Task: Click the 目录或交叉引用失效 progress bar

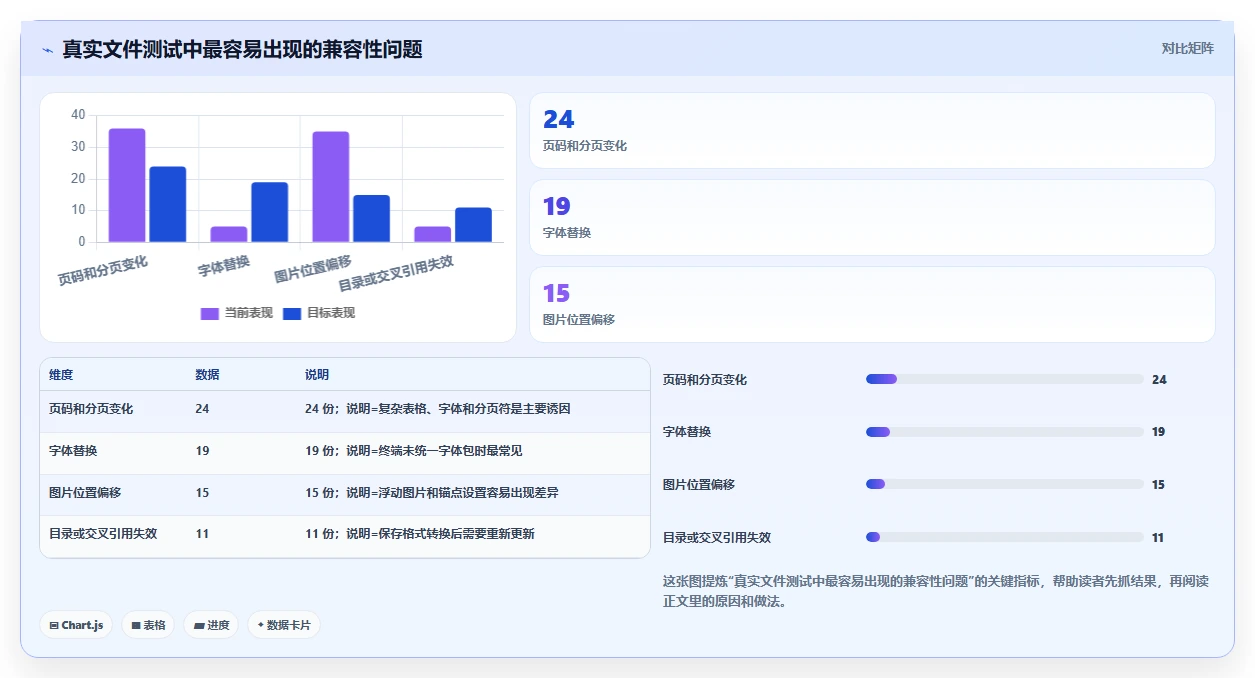Action: [1004, 537]
